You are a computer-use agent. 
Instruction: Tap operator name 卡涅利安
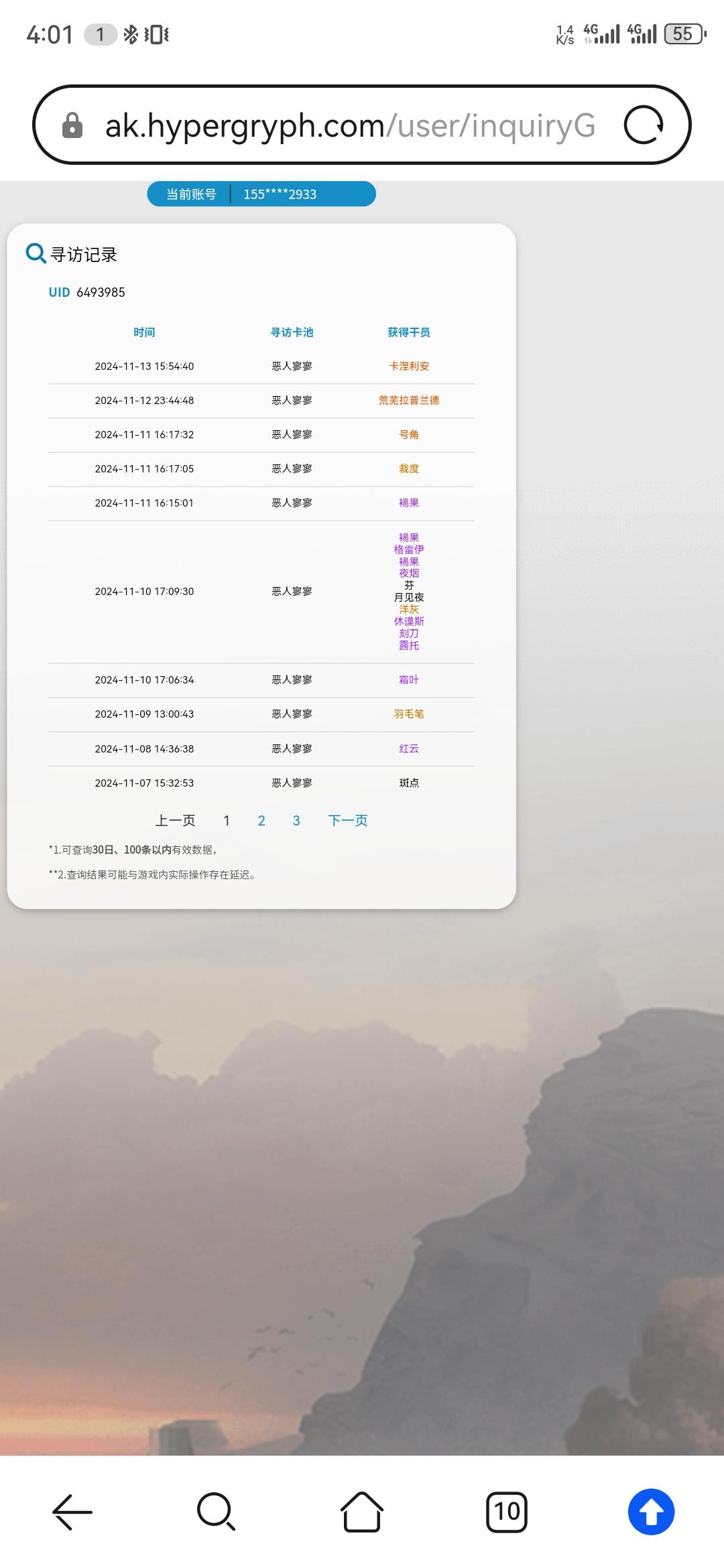409,366
